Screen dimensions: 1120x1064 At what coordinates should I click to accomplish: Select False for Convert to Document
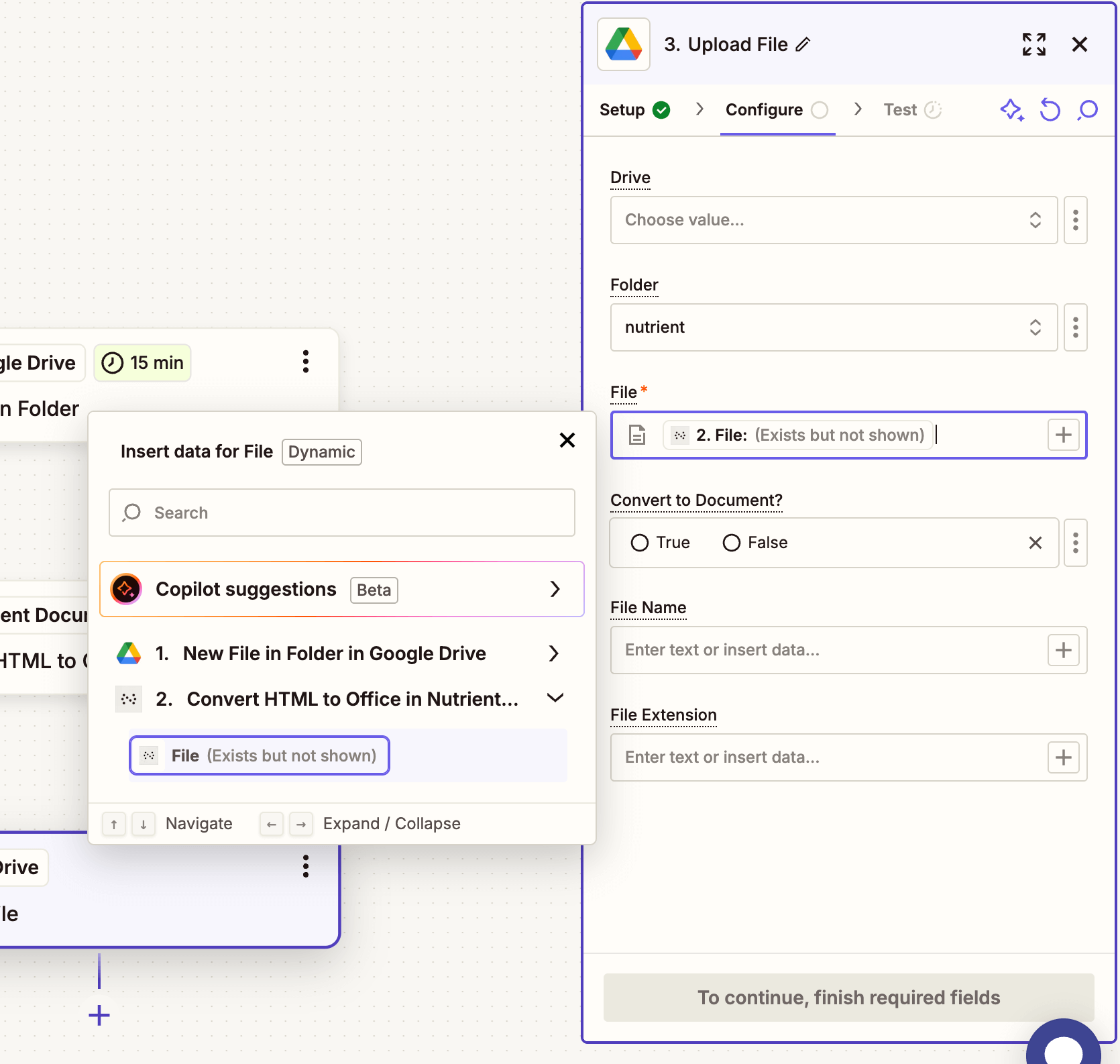732,543
